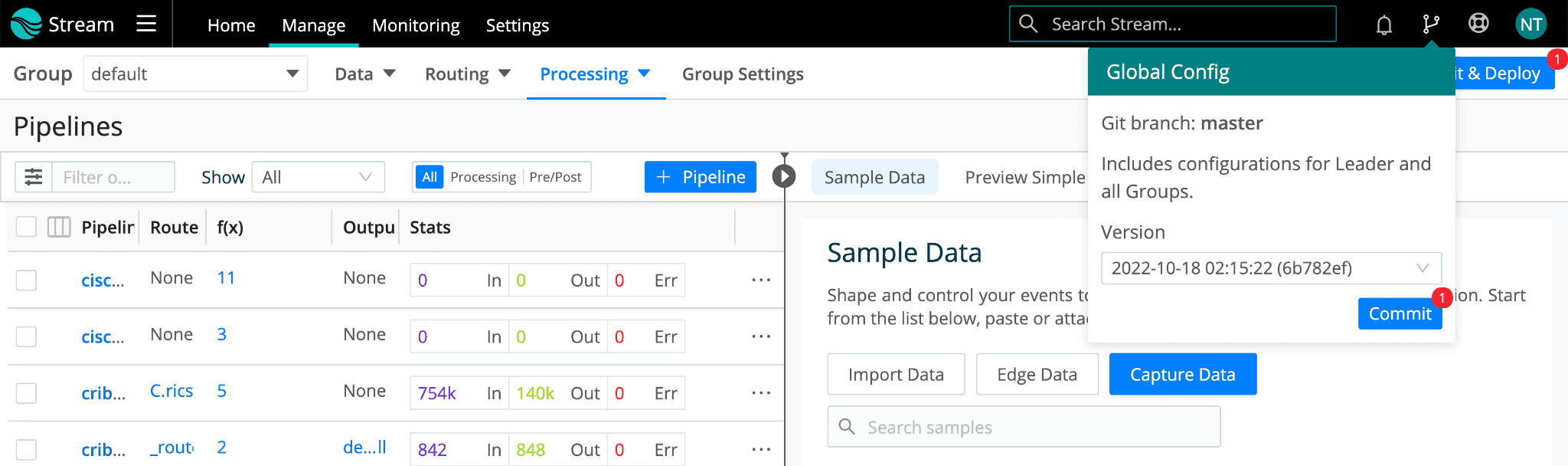Click the git branch version control icon

coord(1430,25)
